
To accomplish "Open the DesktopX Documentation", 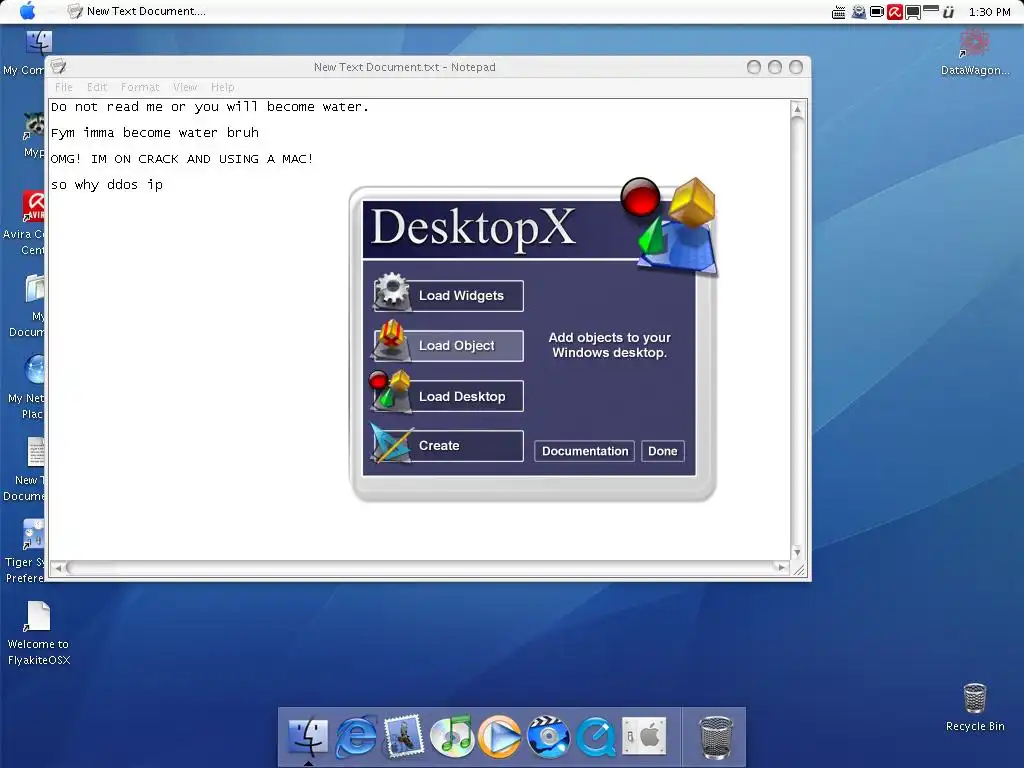I will (584, 451).
